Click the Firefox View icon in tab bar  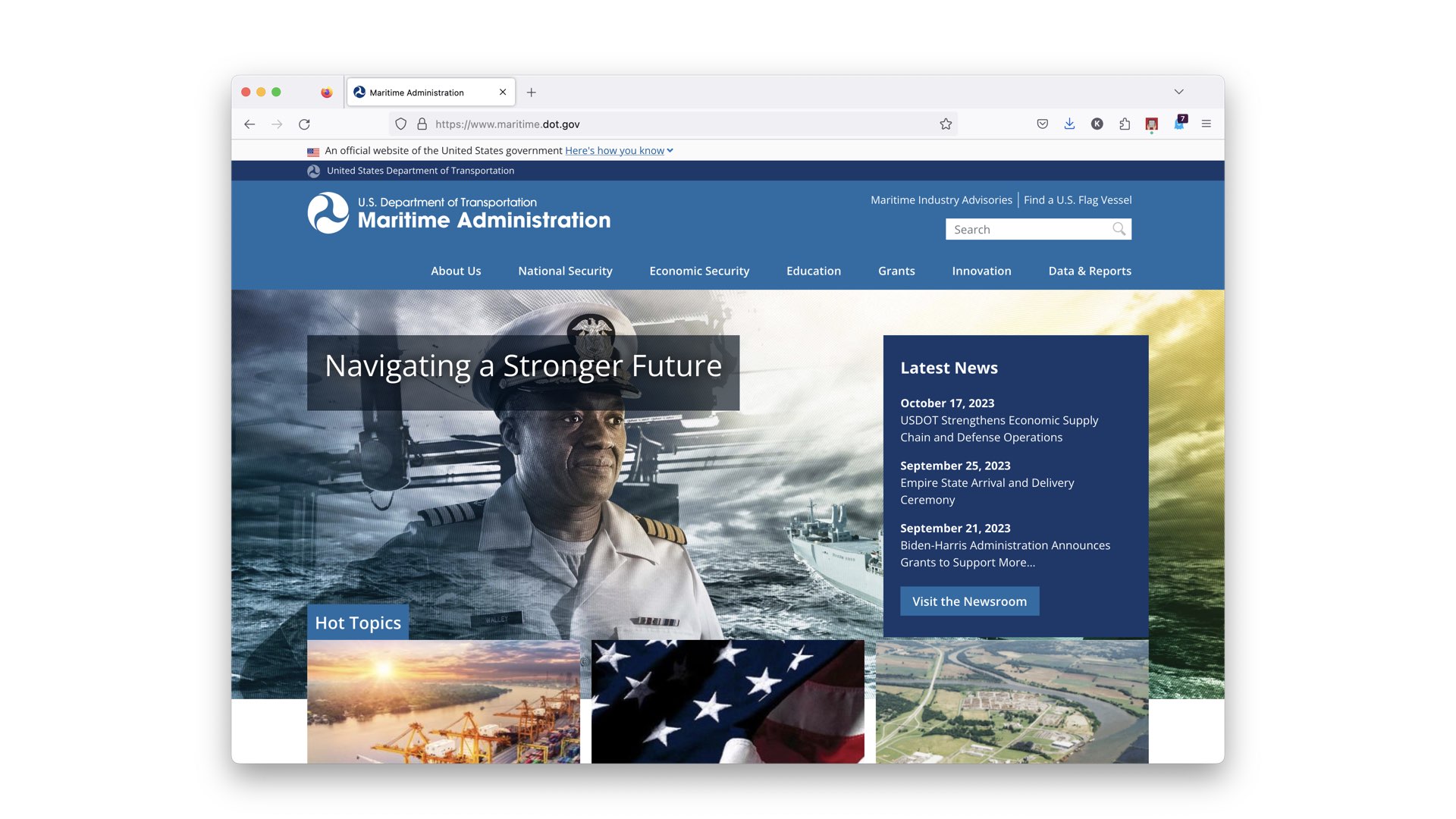[x=327, y=93]
